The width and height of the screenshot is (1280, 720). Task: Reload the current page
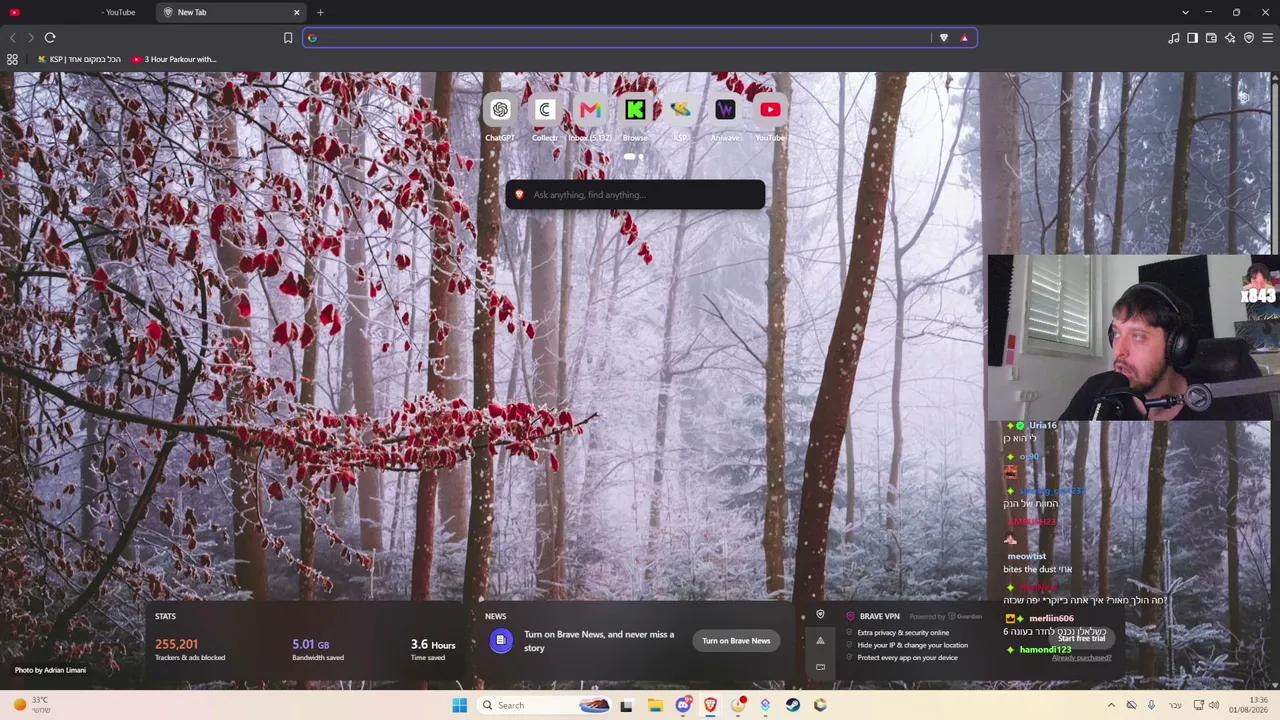point(50,38)
